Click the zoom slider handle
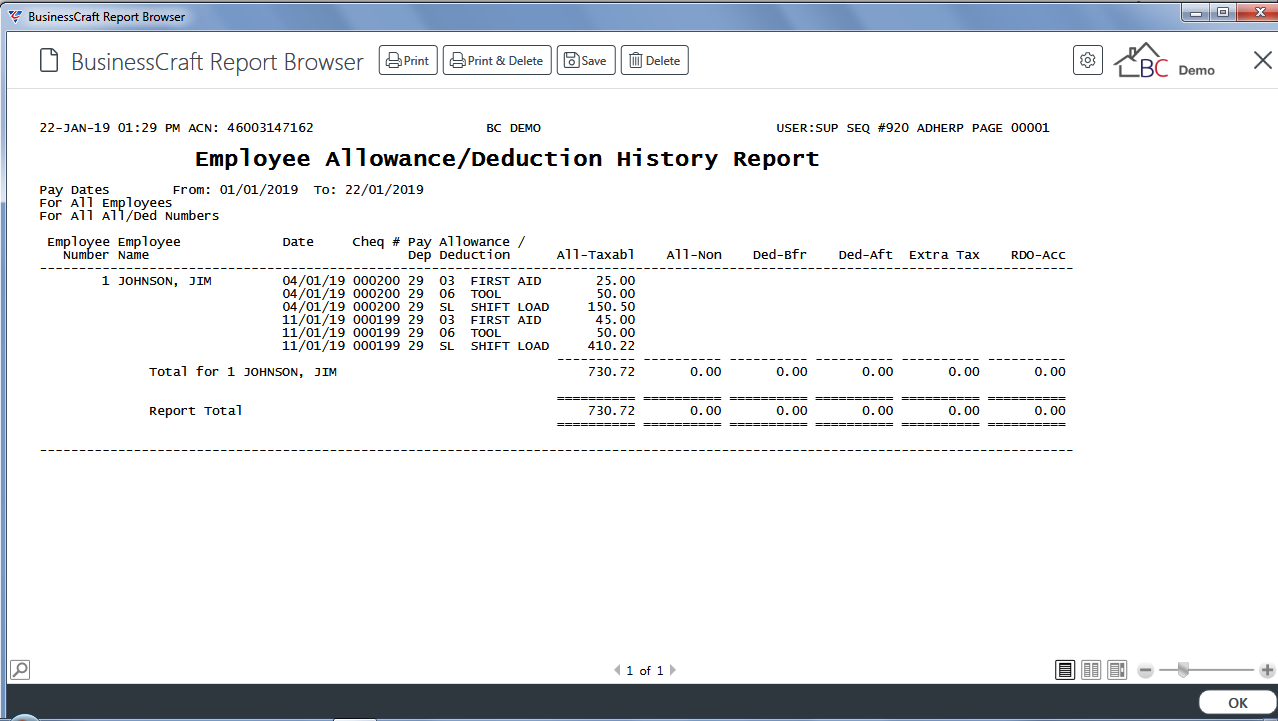 1184,670
